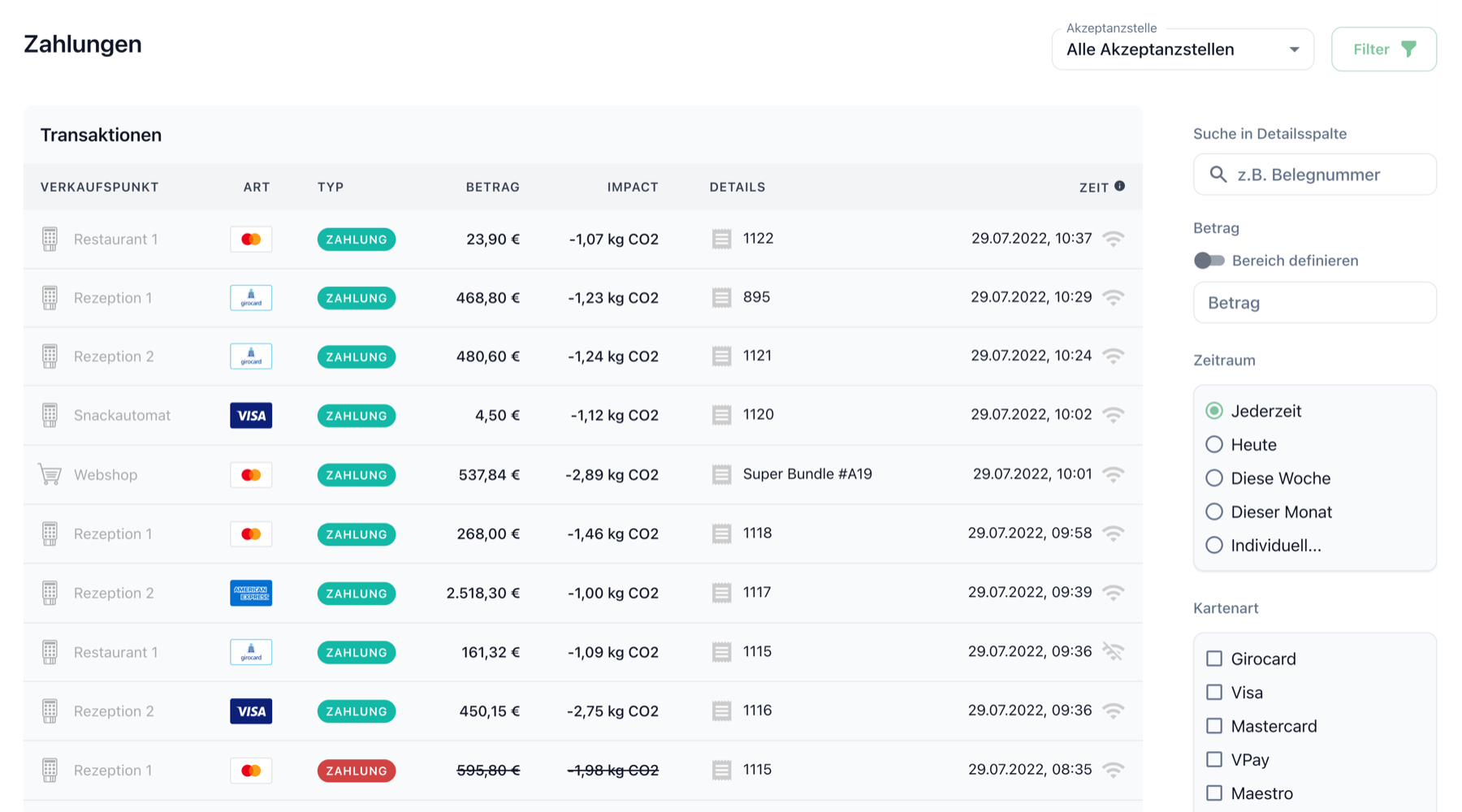Click the wifi icon in the 10:01 Webshop row
Screen dimensions: 1462x812
pos(1114,474)
